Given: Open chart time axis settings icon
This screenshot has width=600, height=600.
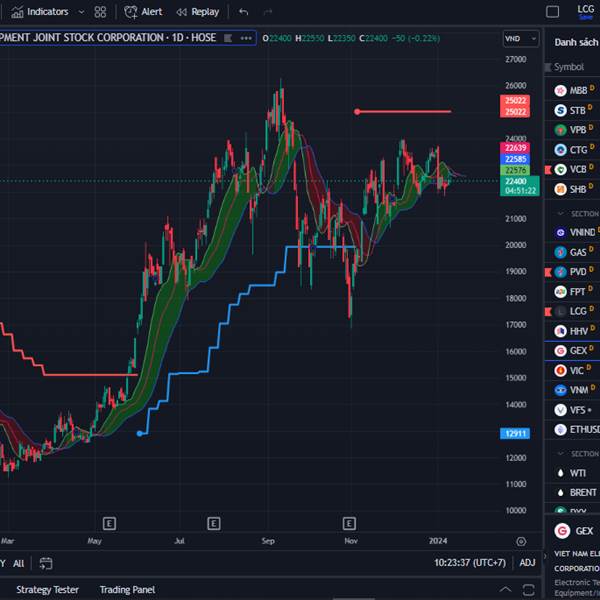Looking at the screenshot, I should click(x=521, y=541).
